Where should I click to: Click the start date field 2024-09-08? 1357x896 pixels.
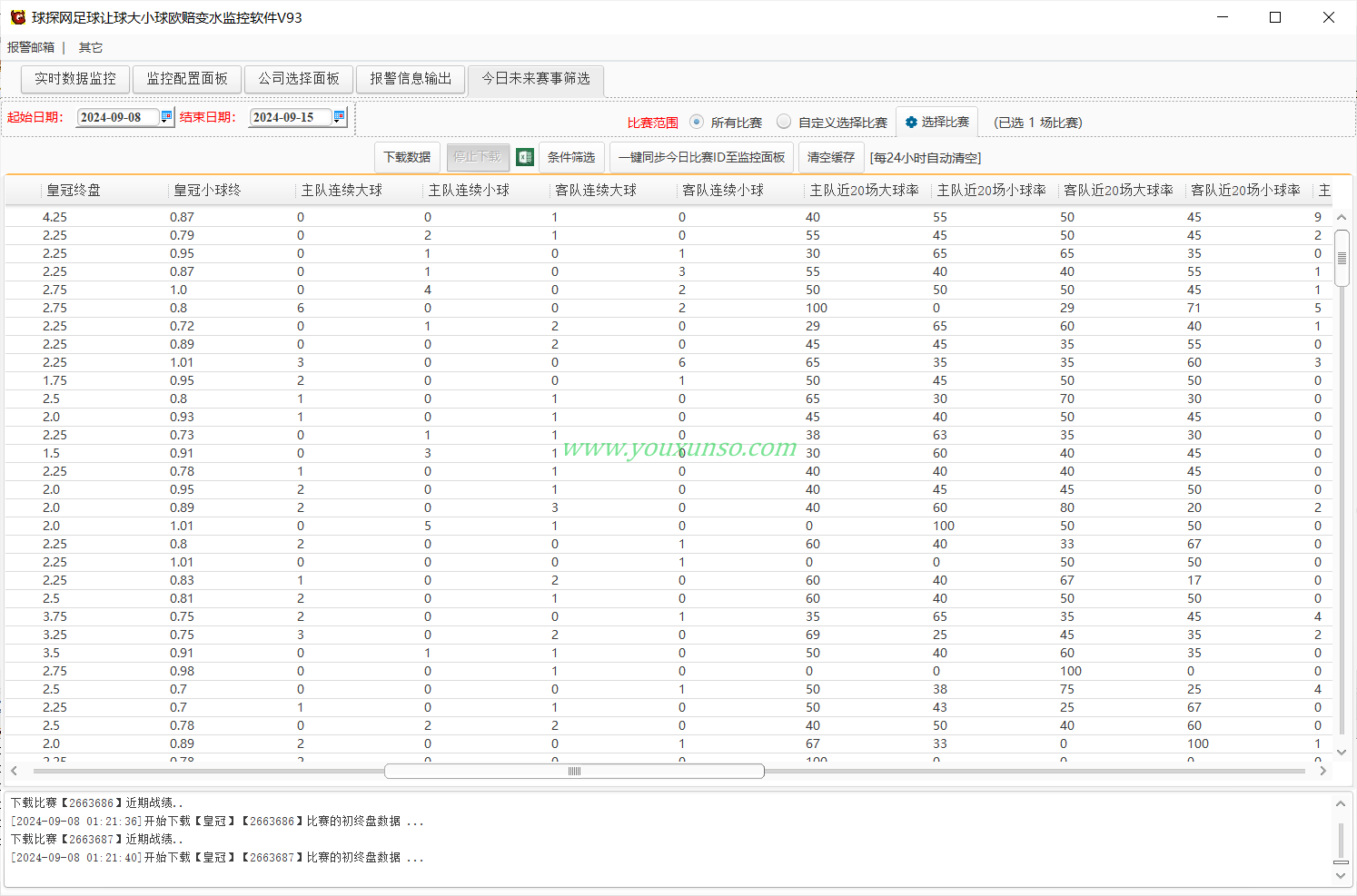tap(118, 117)
